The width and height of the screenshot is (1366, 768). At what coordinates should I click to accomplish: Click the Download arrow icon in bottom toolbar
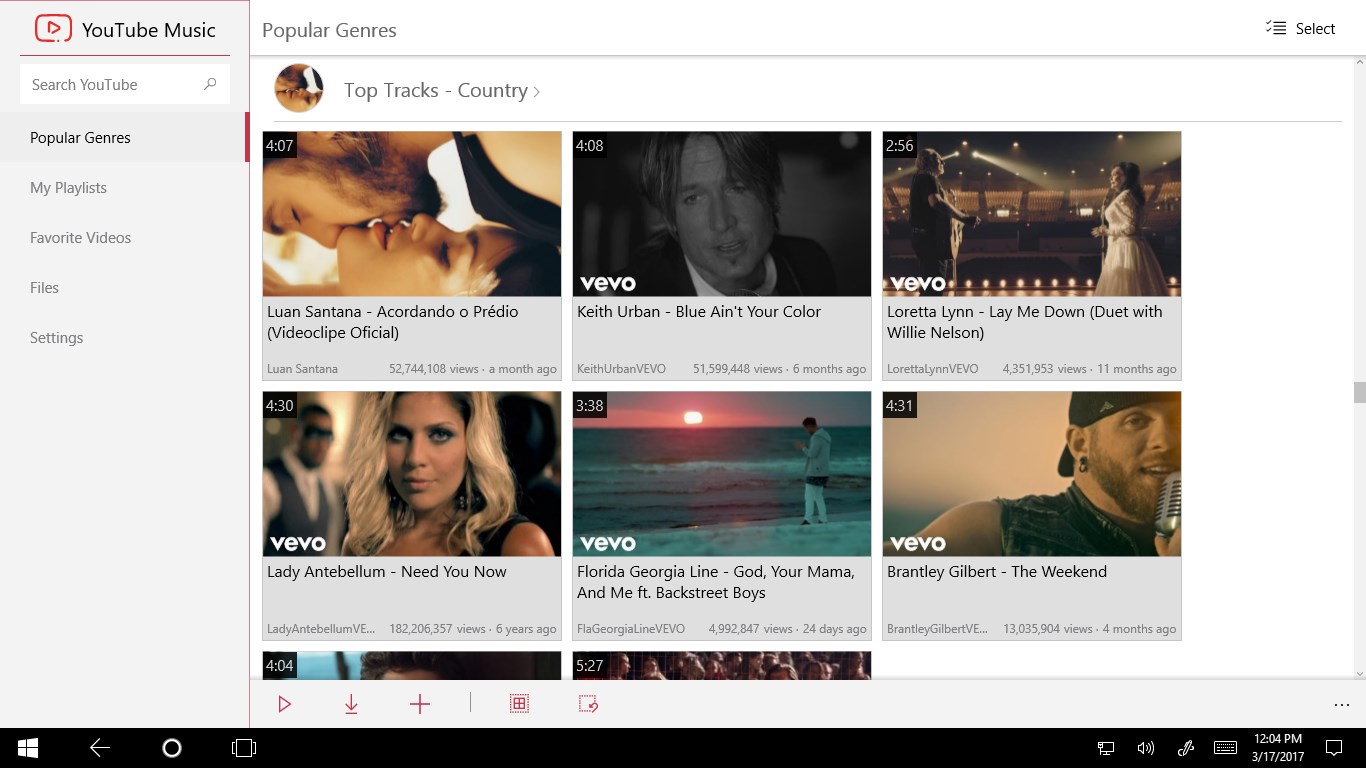point(351,704)
